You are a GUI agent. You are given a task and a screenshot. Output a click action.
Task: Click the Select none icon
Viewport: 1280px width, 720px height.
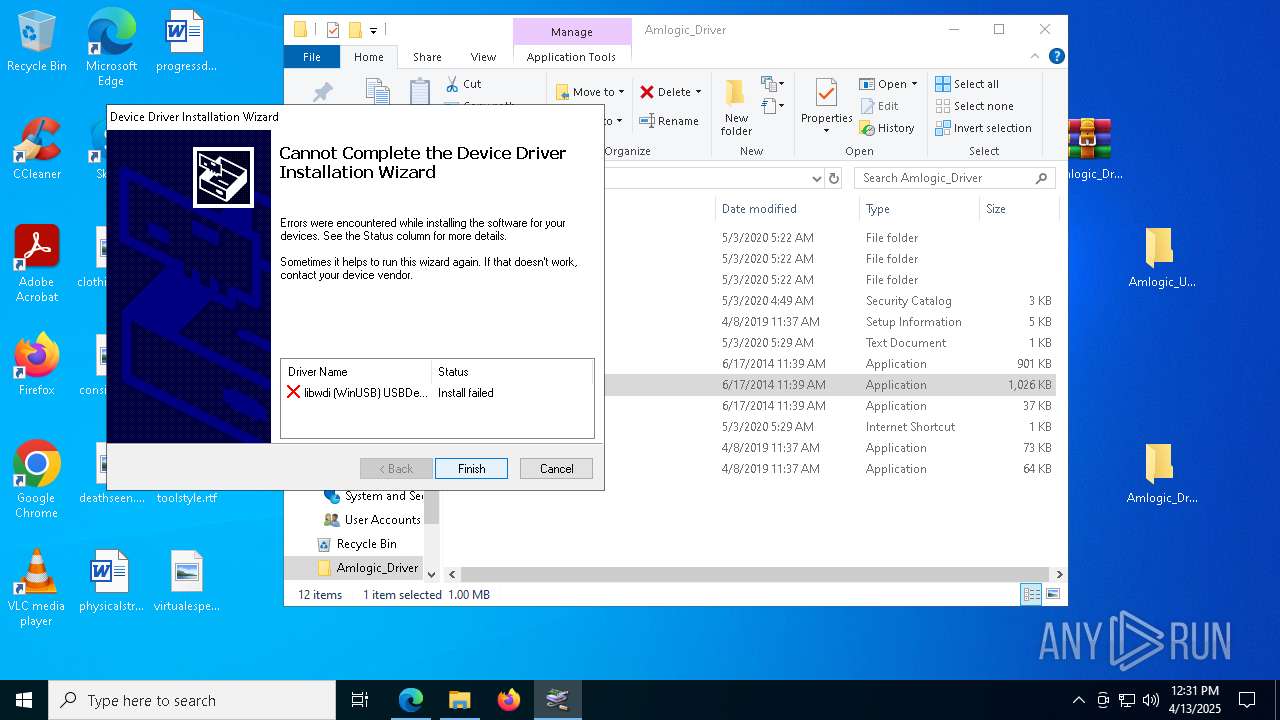tap(943, 106)
